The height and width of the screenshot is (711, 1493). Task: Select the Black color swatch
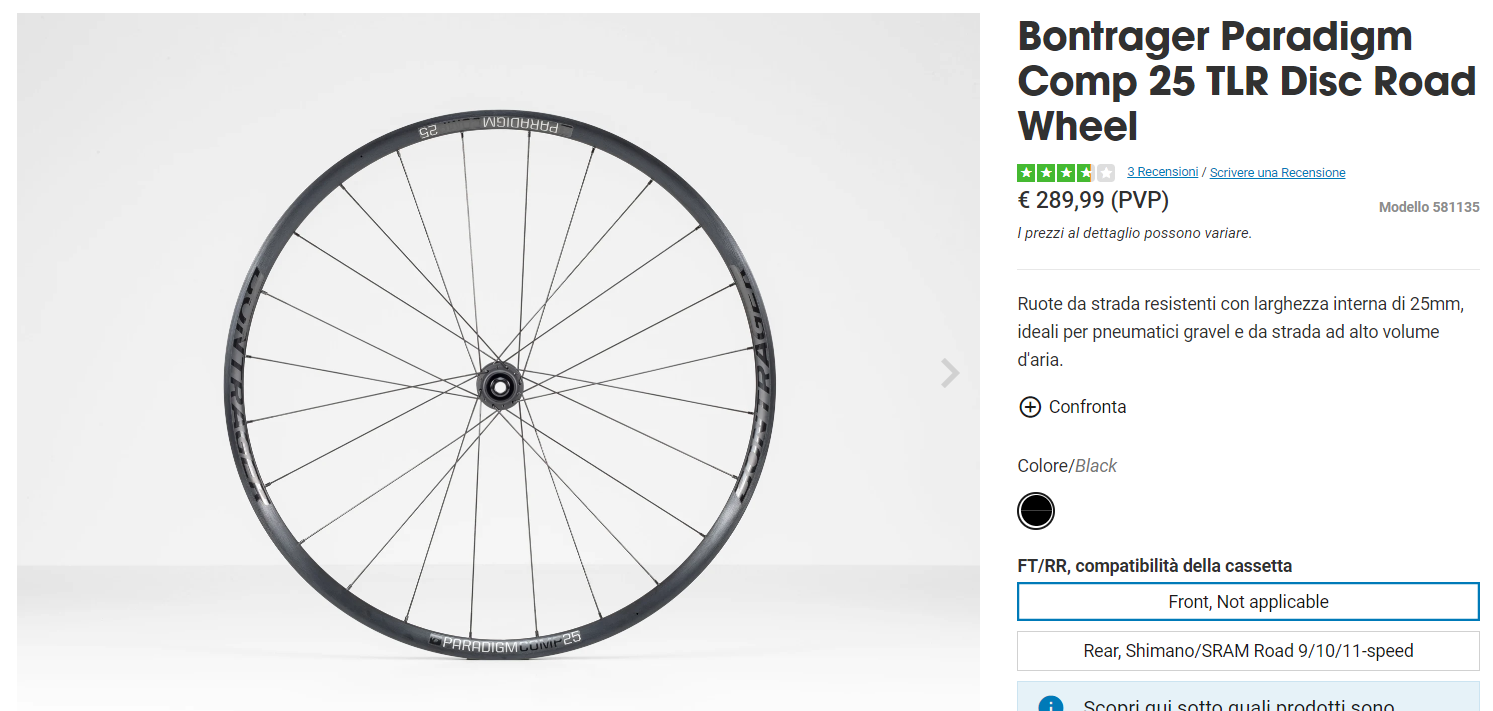click(x=1036, y=511)
